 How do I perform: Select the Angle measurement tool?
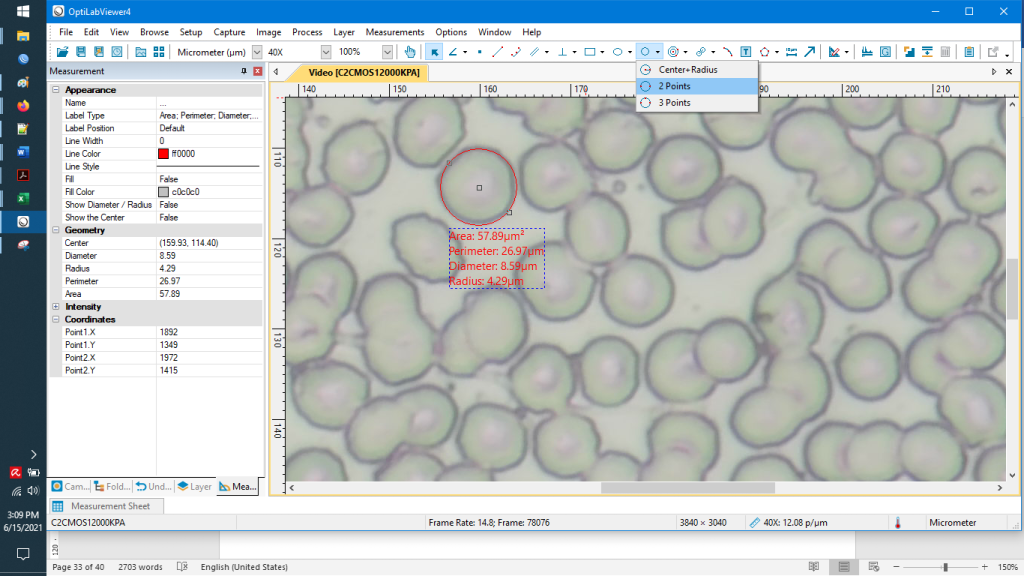coord(453,52)
